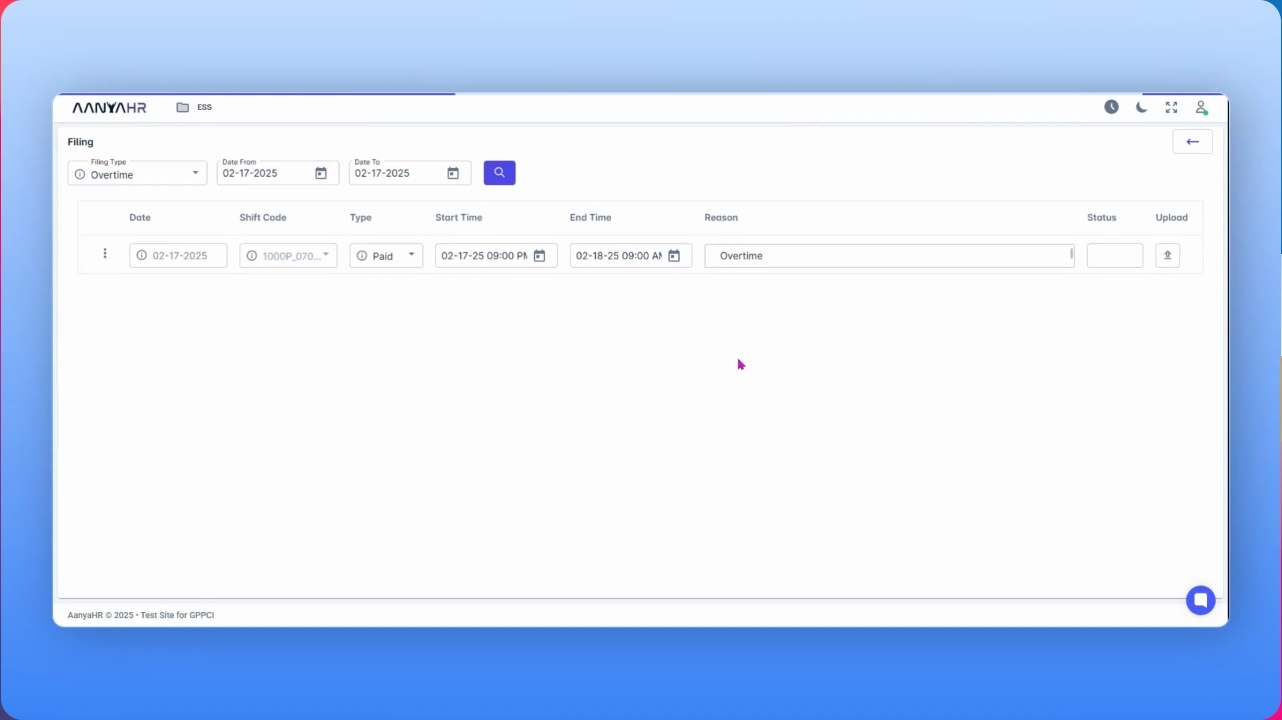Click the Type field info icon
Viewport: 1282px width, 720px height.
pyautogui.click(x=361, y=256)
